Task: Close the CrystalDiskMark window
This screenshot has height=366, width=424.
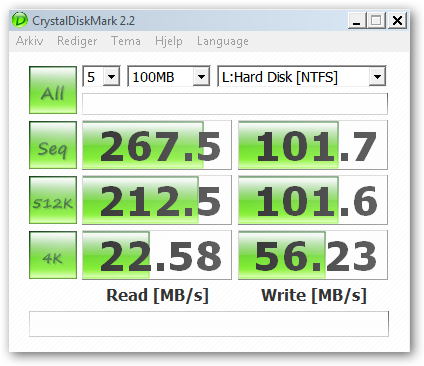Action: pos(397,21)
